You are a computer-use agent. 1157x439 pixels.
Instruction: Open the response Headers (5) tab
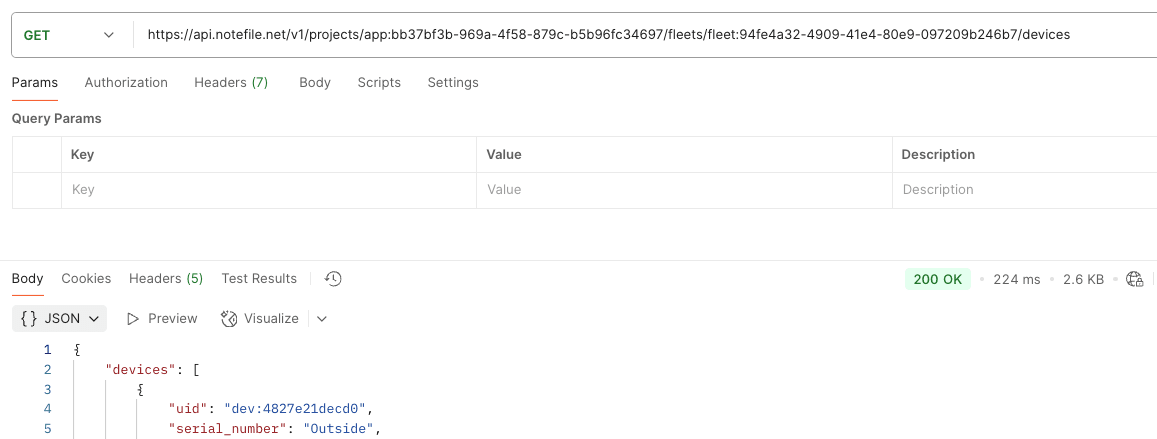166,279
